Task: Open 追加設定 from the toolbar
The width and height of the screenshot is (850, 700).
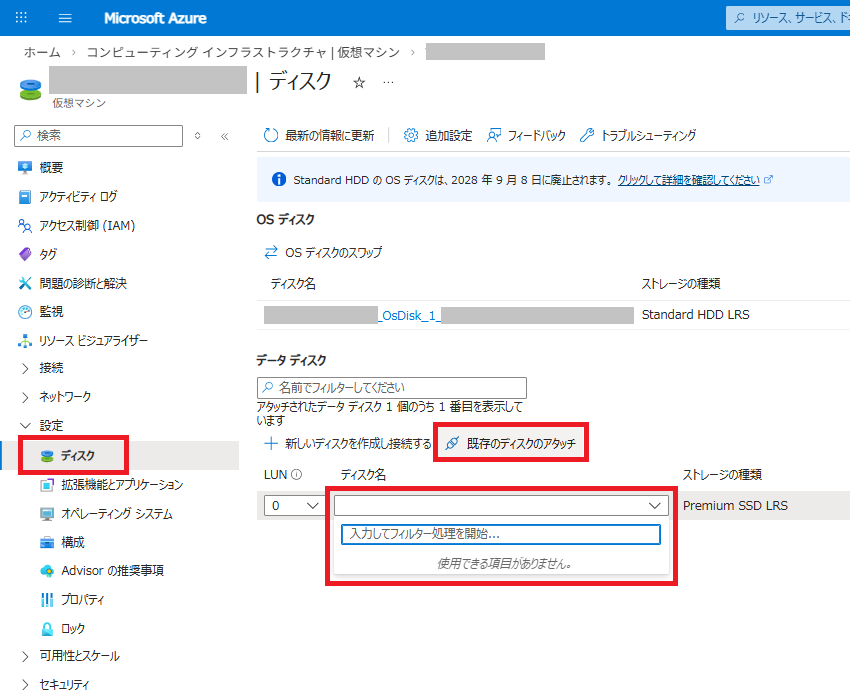Action: point(438,135)
